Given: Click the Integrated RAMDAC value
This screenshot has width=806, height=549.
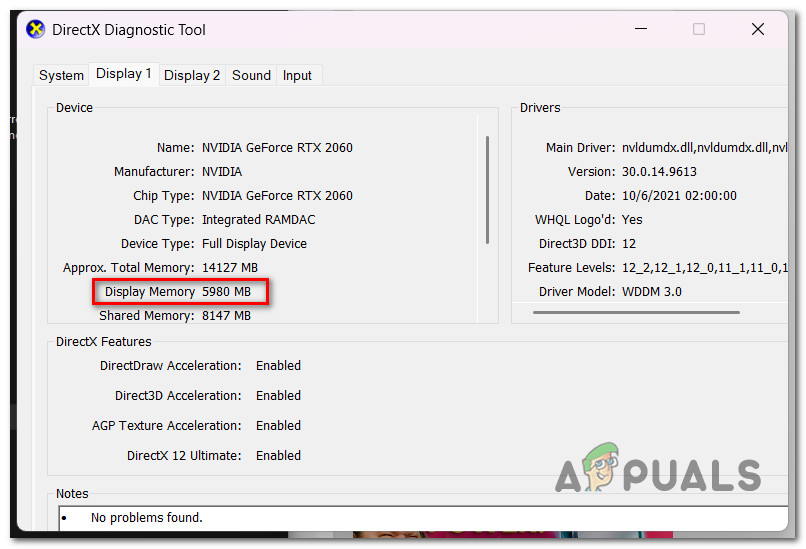Looking at the screenshot, I should (259, 220).
